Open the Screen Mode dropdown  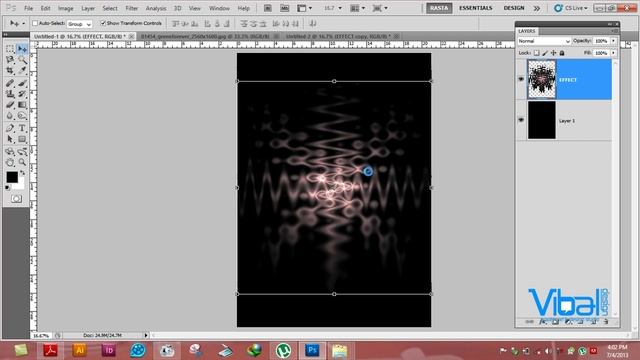(x=380, y=8)
